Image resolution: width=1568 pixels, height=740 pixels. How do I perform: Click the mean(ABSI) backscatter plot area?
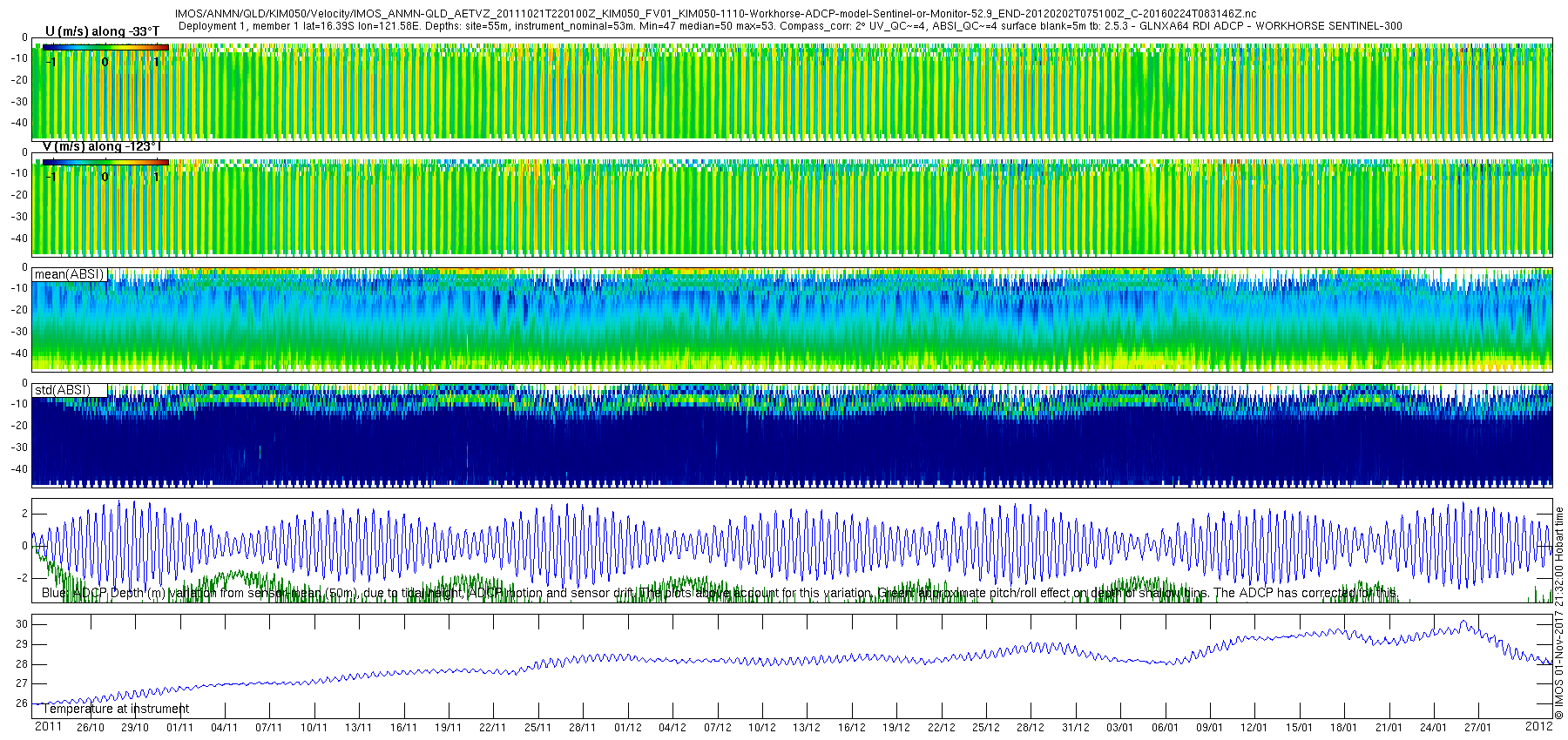(793, 320)
